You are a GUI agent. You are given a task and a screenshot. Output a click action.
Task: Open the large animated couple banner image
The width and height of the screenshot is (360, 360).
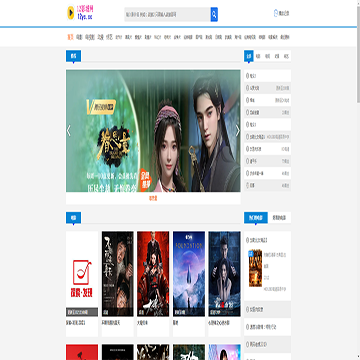(153, 131)
